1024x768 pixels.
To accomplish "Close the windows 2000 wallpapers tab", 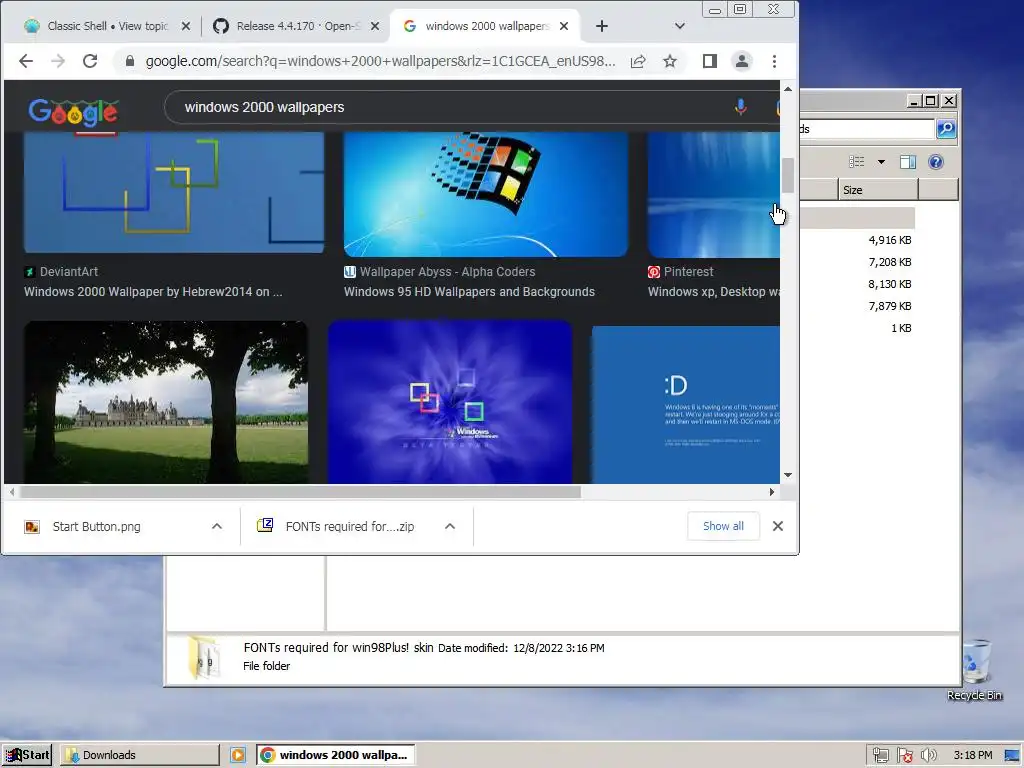I will click(564, 26).
